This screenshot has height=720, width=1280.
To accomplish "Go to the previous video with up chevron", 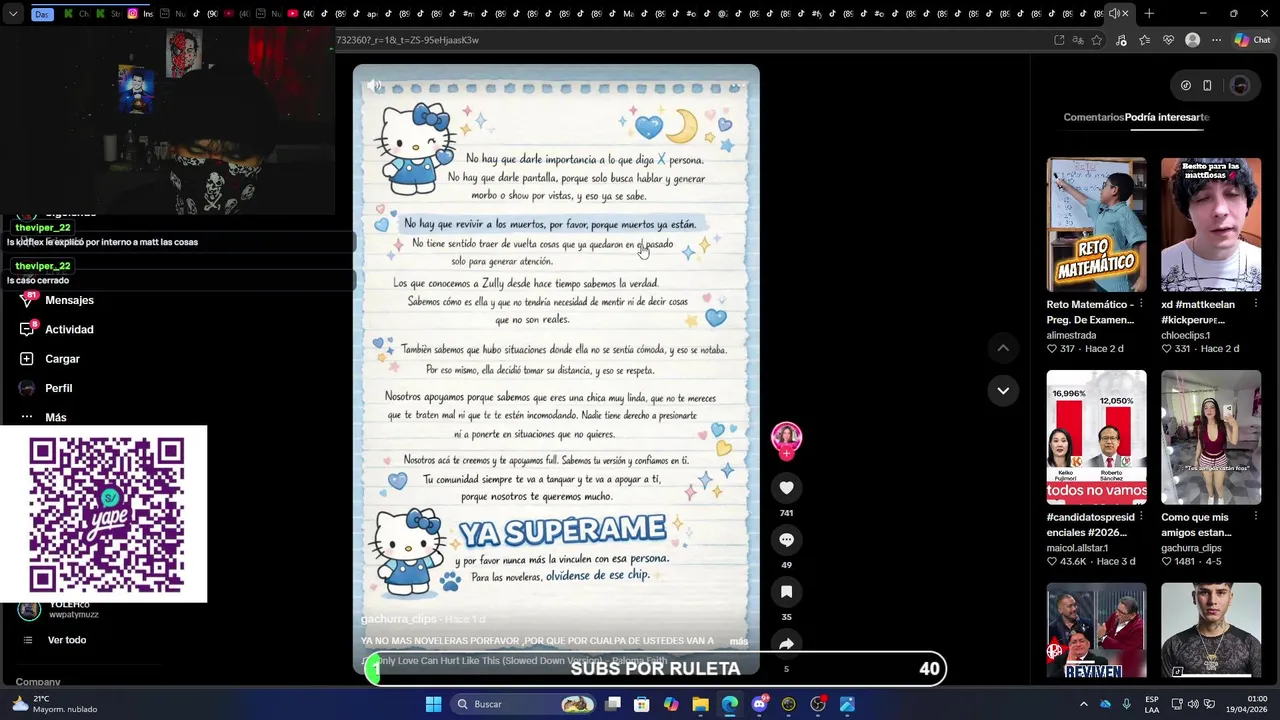I will (x=1003, y=348).
